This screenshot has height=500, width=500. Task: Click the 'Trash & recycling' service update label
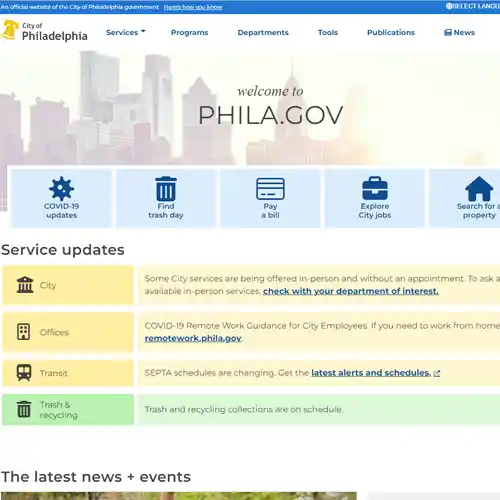(59, 410)
